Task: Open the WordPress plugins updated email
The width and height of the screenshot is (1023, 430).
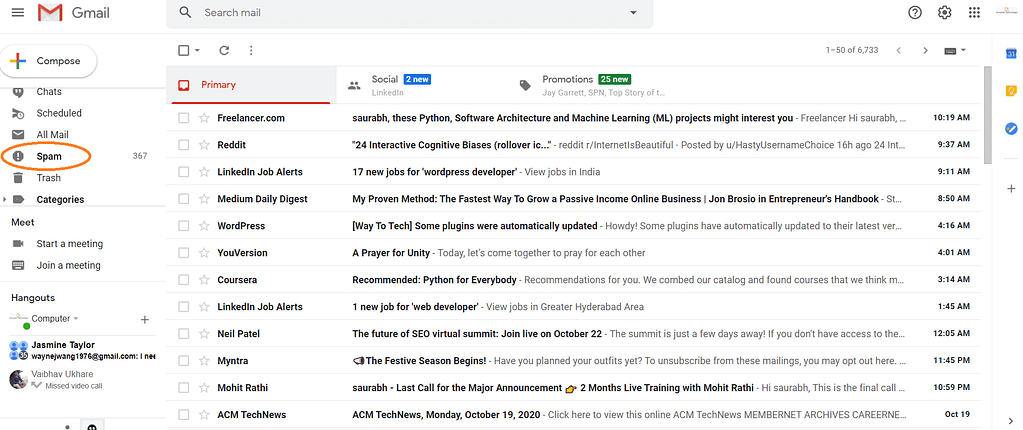Action: [x=575, y=226]
